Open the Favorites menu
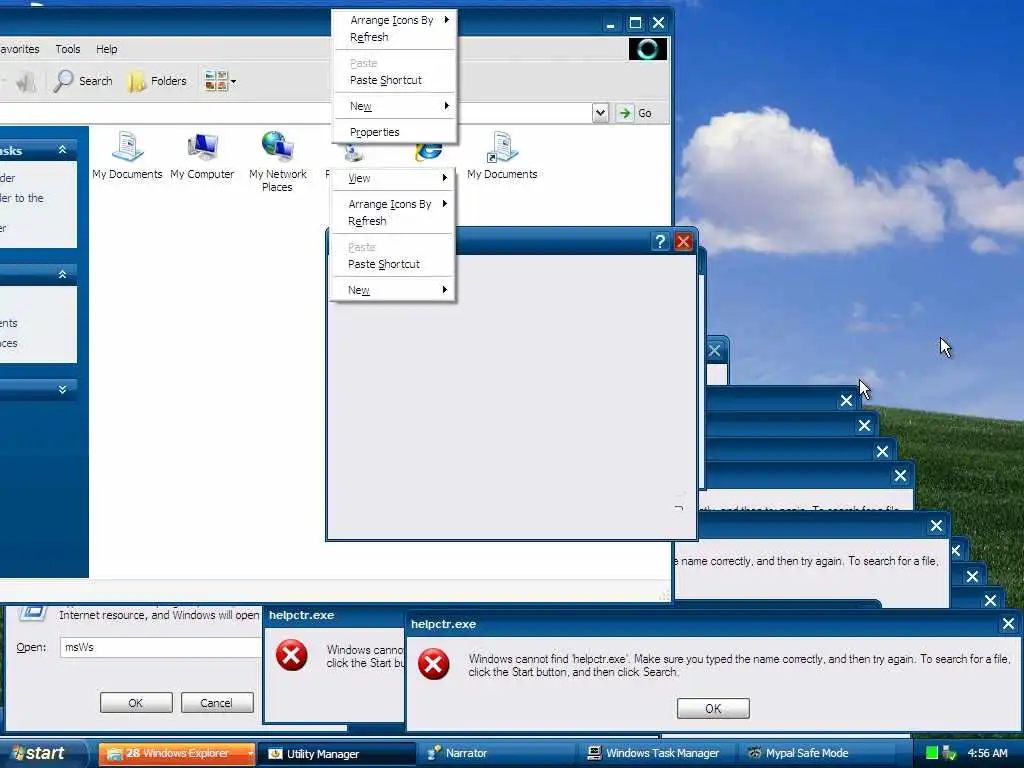The height and width of the screenshot is (768, 1024). [x=20, y=49]
